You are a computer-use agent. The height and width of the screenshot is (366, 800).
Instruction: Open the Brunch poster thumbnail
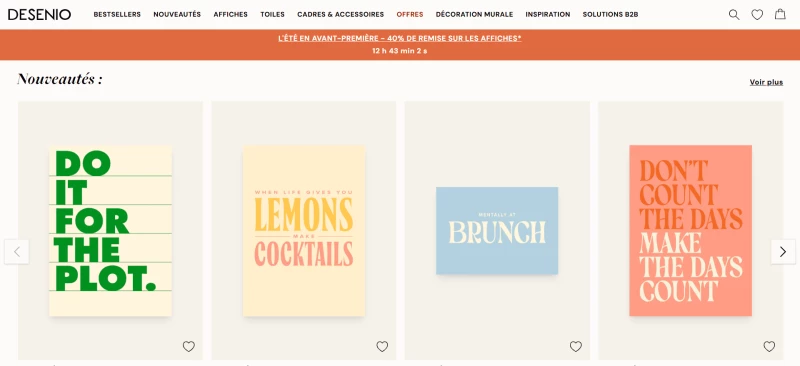tap(497, 231)
